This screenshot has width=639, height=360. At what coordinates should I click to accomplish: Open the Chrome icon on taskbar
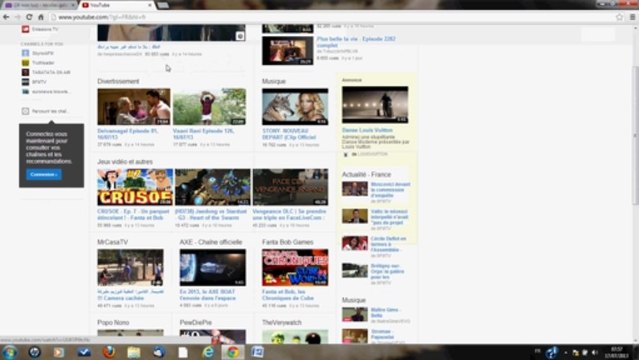click(233, 352)
